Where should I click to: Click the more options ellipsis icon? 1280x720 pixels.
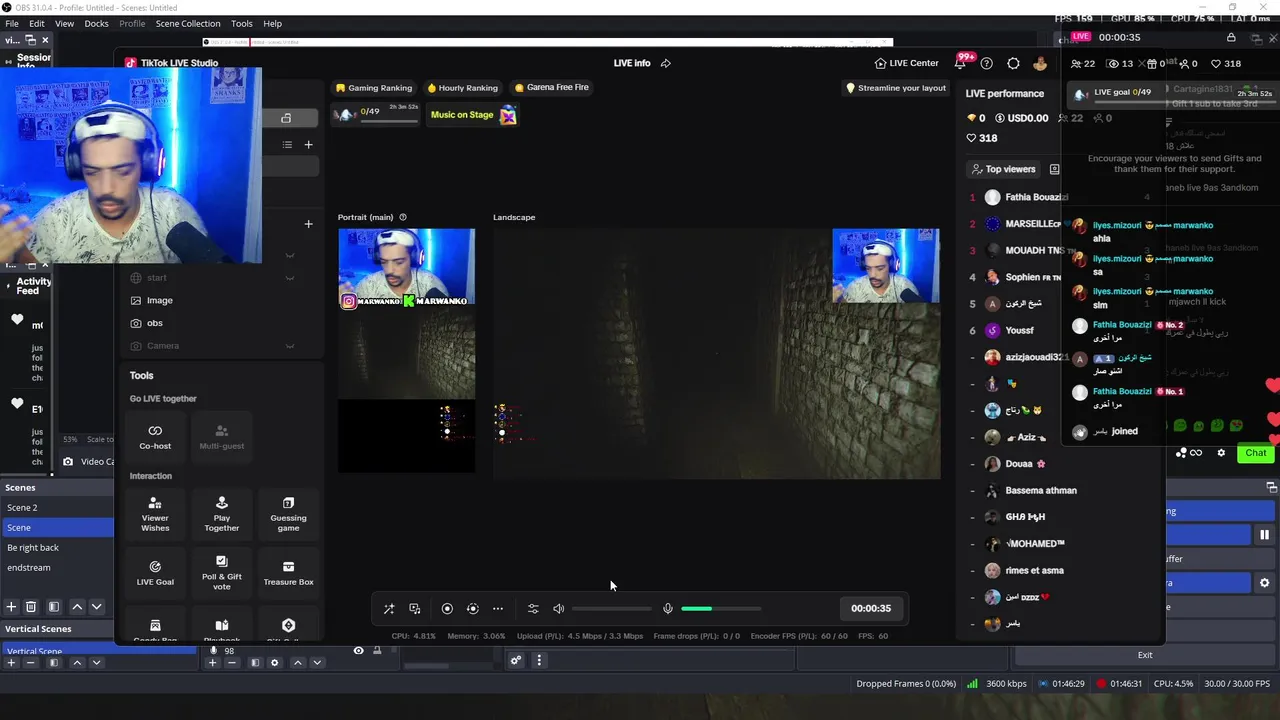pyautogui.click(x=498, y=608)
